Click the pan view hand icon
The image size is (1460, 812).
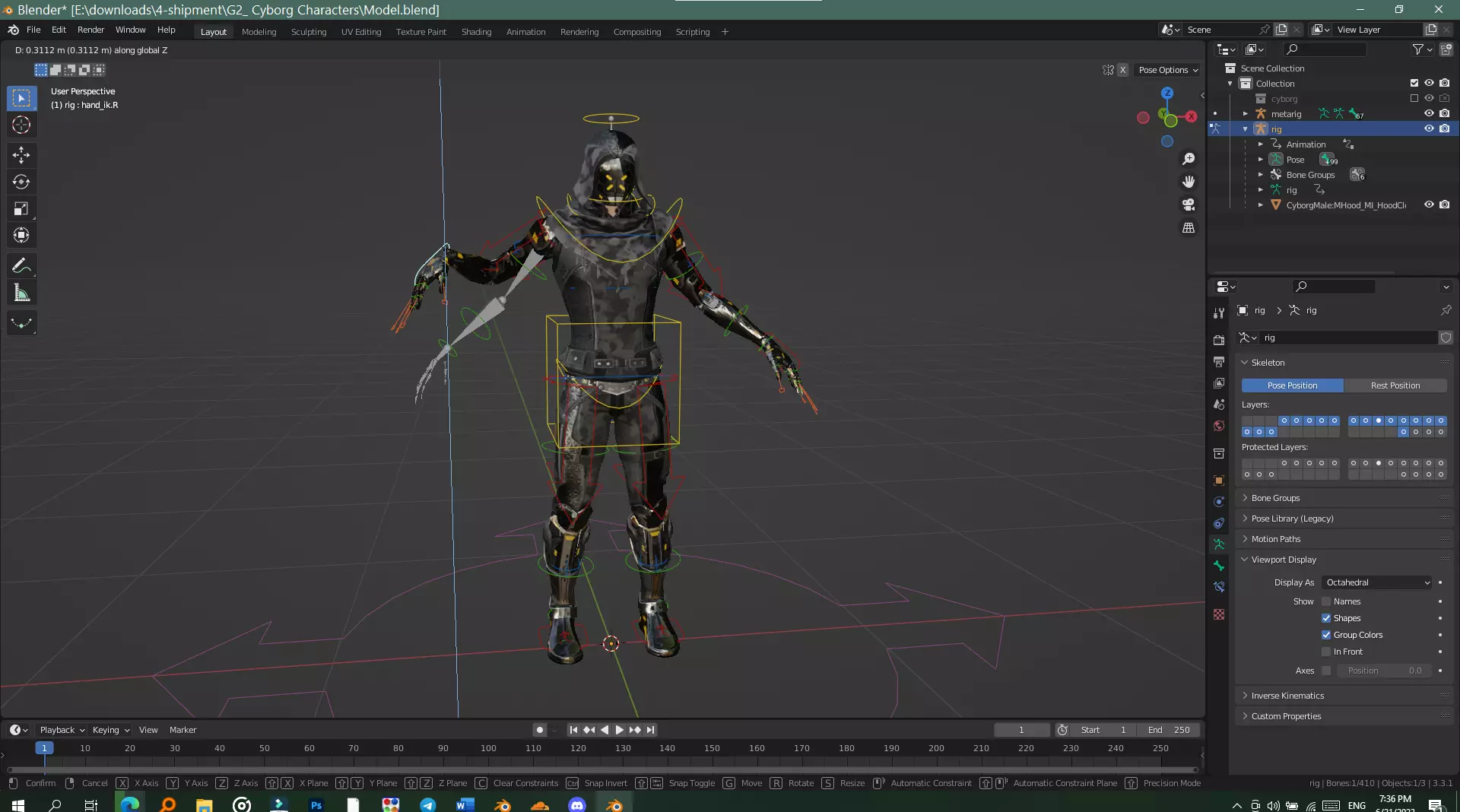tap(1189, 182)
